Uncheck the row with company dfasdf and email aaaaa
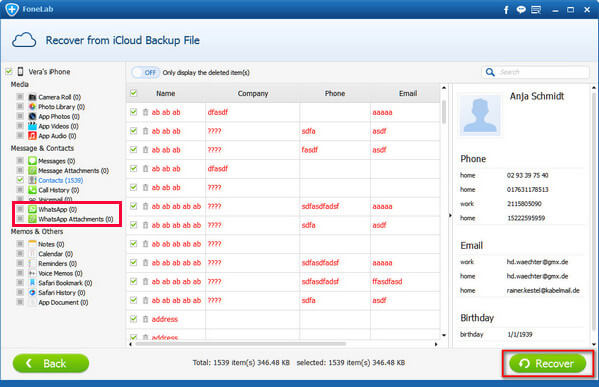This screenshot has height=387, width=599. [133, 112]
